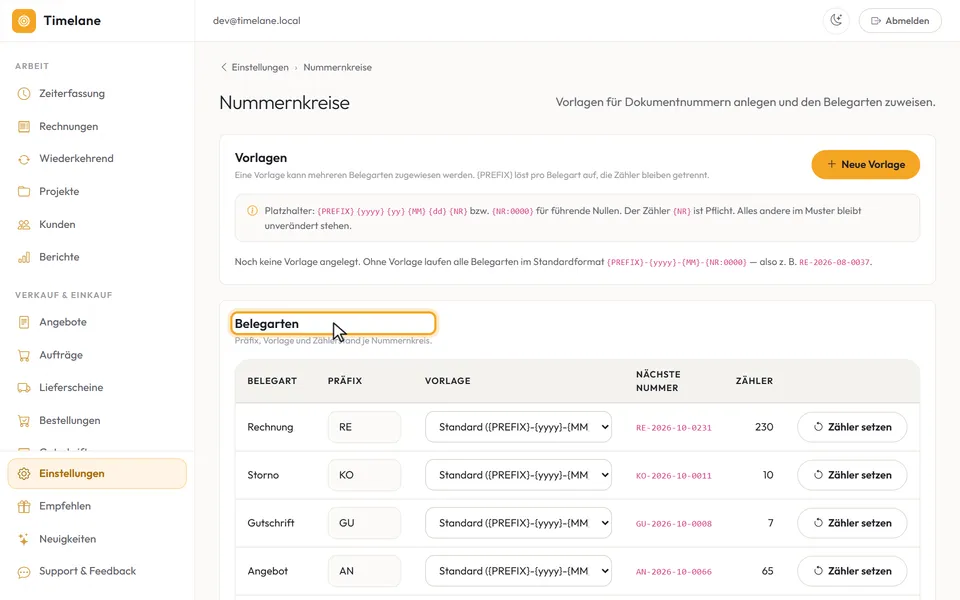Click the Nummernkreise breadcrumb text

coord(337,67)
